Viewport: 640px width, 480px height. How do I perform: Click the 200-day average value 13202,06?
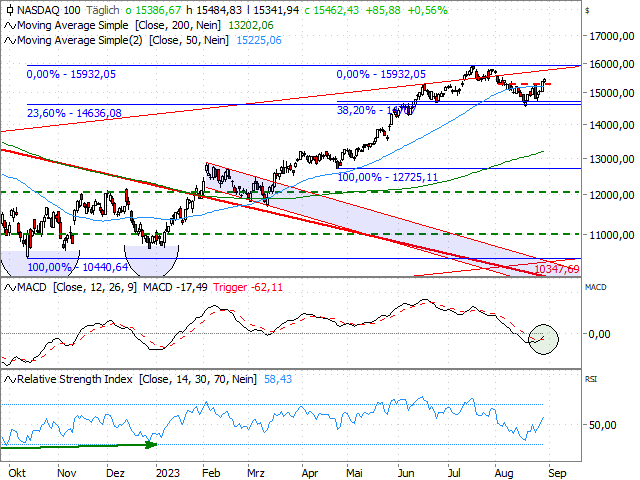(251, 25)
